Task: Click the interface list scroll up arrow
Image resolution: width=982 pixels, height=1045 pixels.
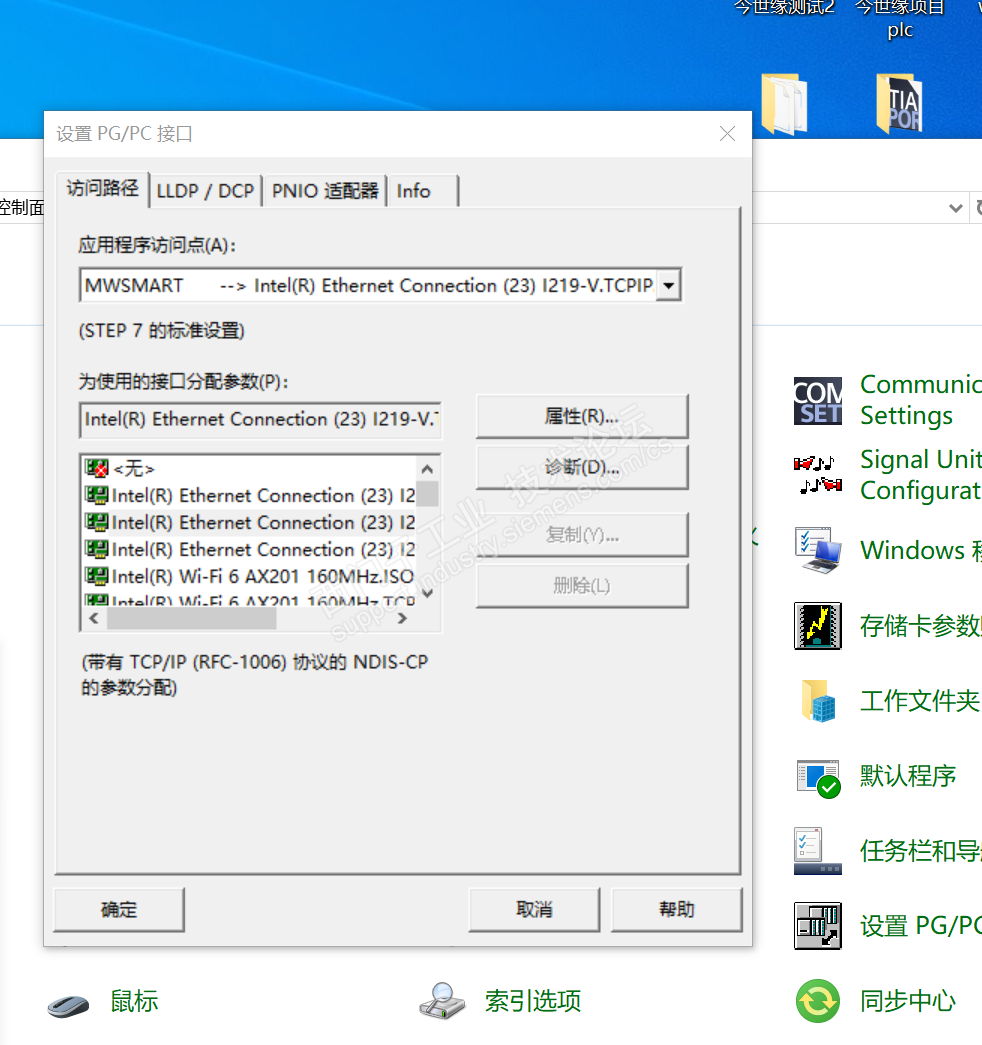Action: pyautogui.click(x=427, y=469)
